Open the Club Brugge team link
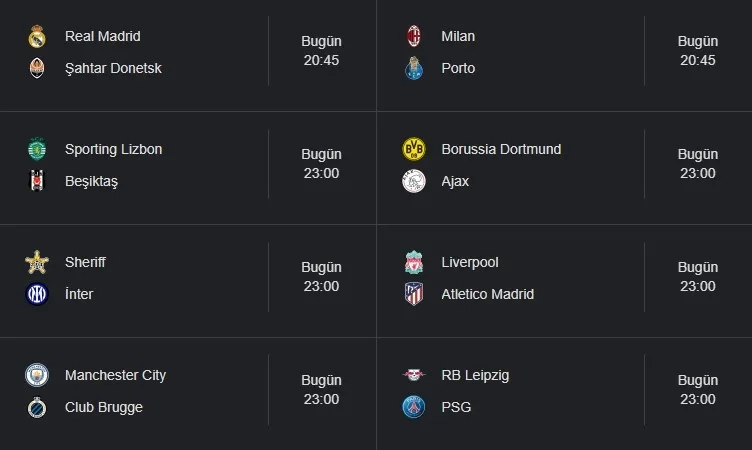This screenshot has width=752, height=450. 104,408
